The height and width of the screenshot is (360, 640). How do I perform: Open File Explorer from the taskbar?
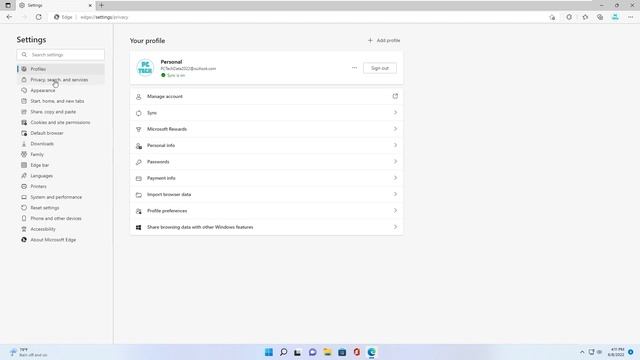(x=327, y=352)
